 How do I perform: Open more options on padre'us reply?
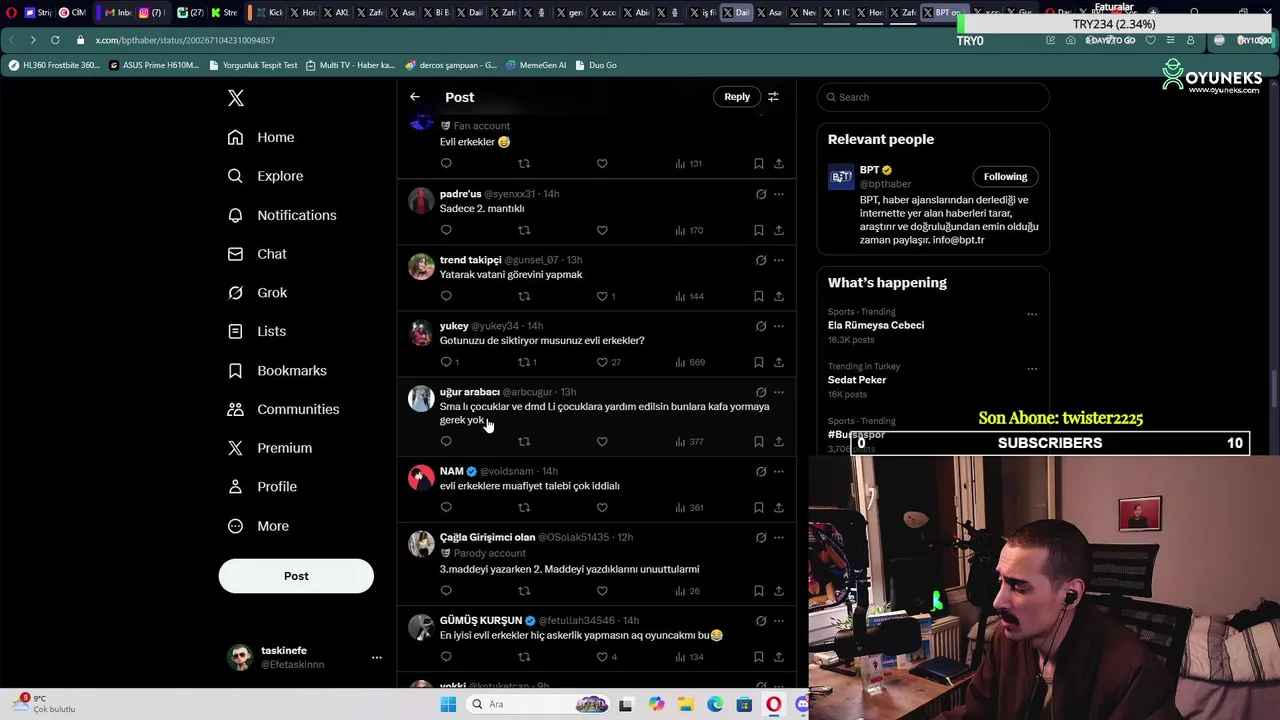tap(779, 194)
